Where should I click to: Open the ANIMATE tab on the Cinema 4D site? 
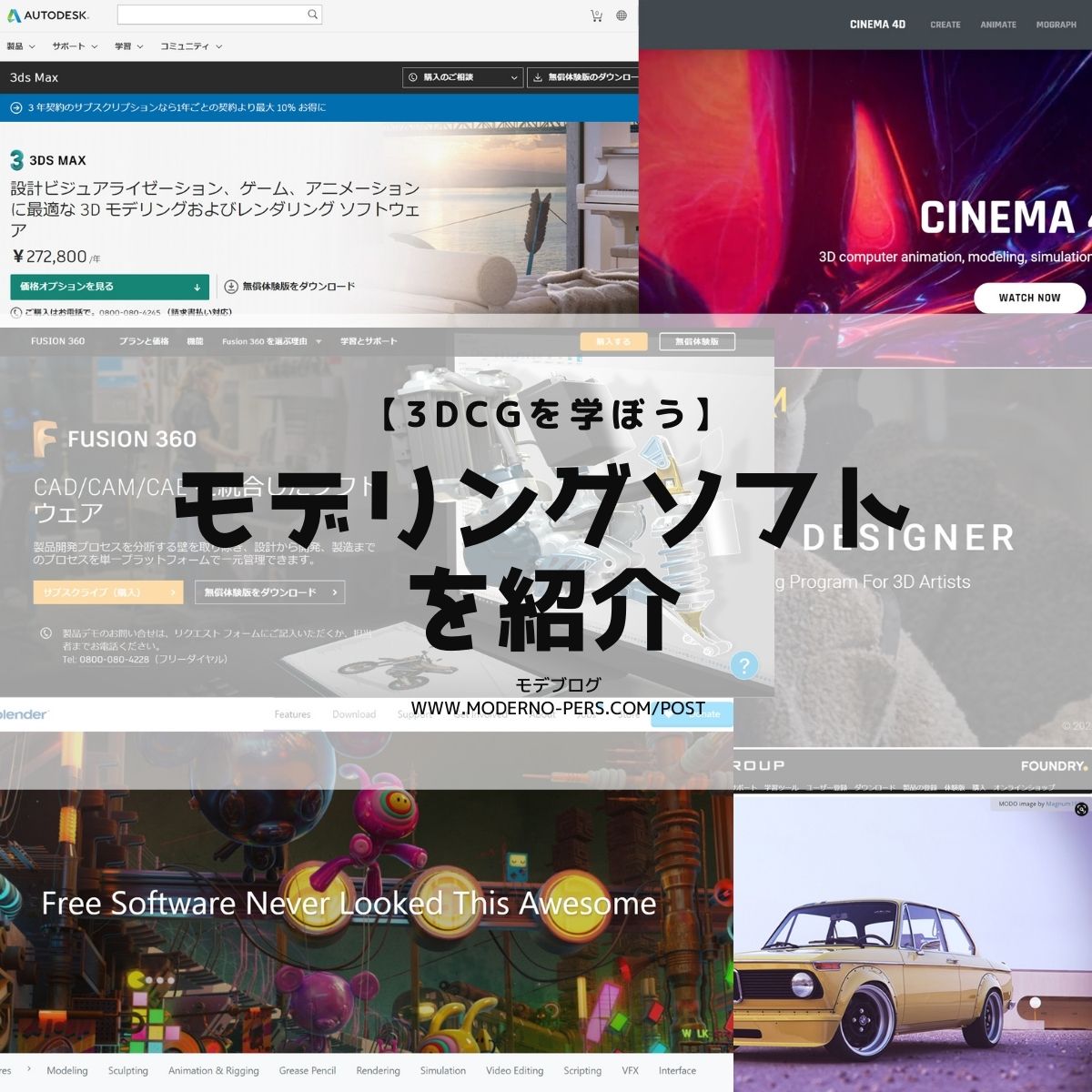tap(998, 25)
